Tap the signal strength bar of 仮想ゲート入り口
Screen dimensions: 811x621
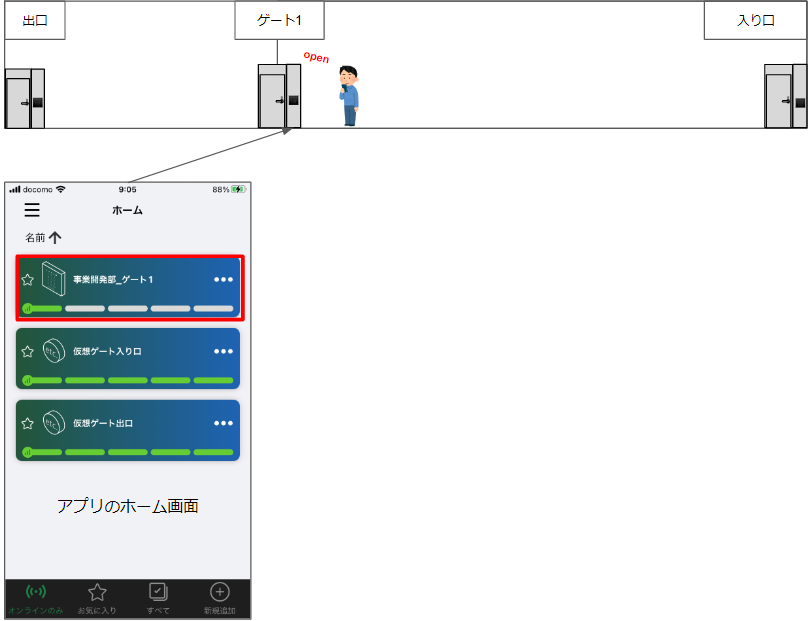tap(128, 381)
